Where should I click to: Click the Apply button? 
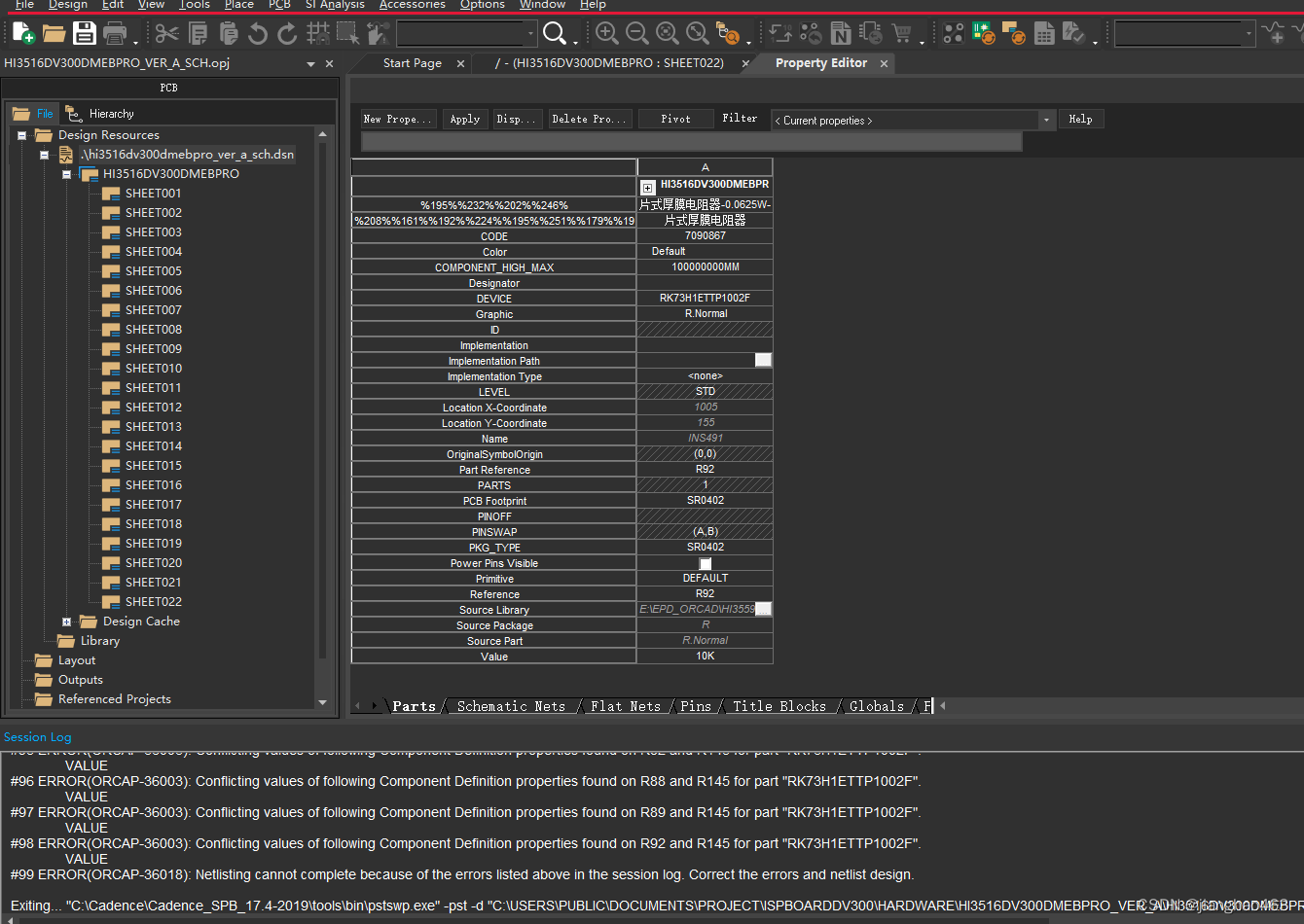(x=464, y=119)
